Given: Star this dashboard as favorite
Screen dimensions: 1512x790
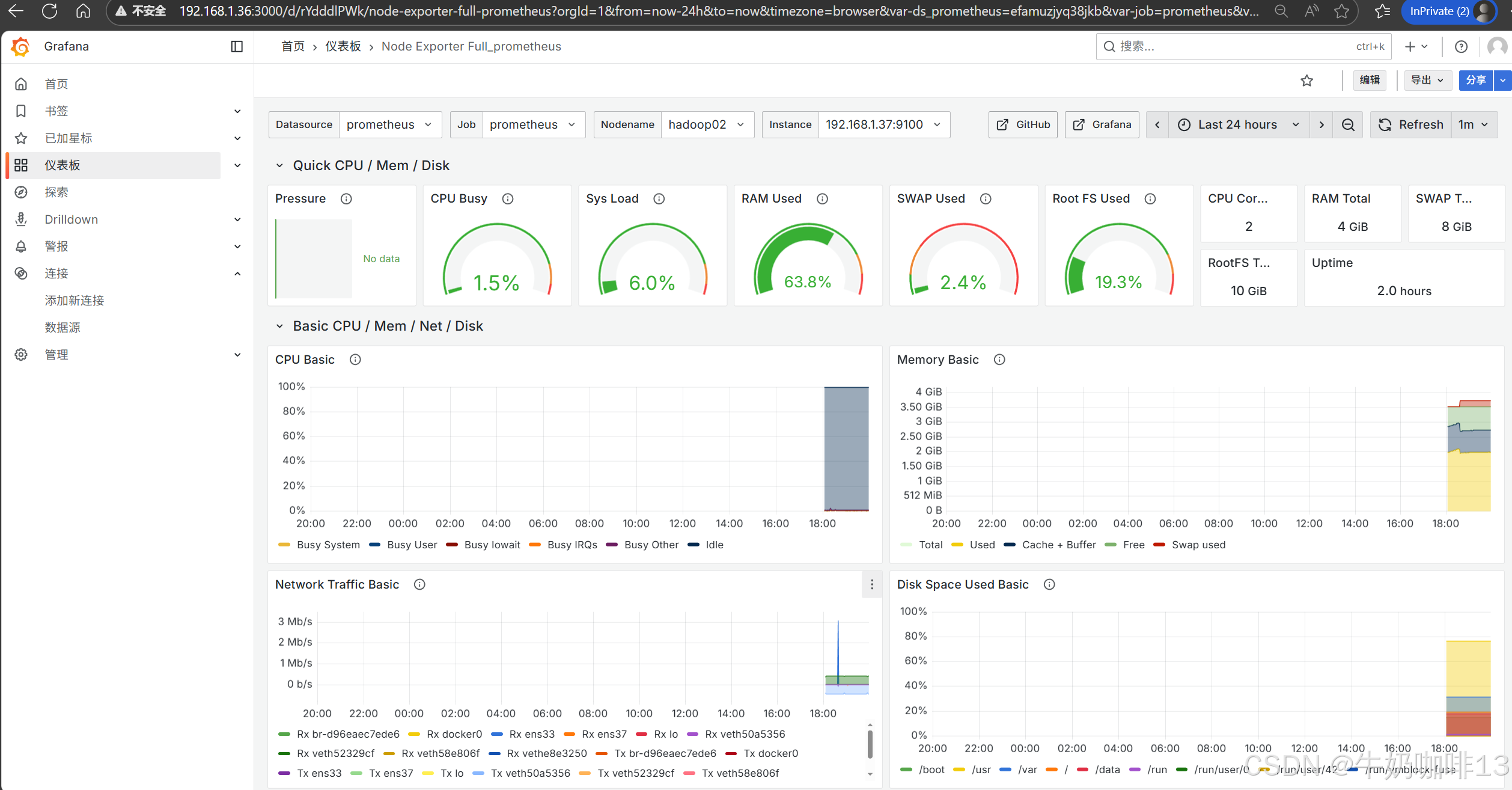Looking at the screenshot, I should [1306, 81].
